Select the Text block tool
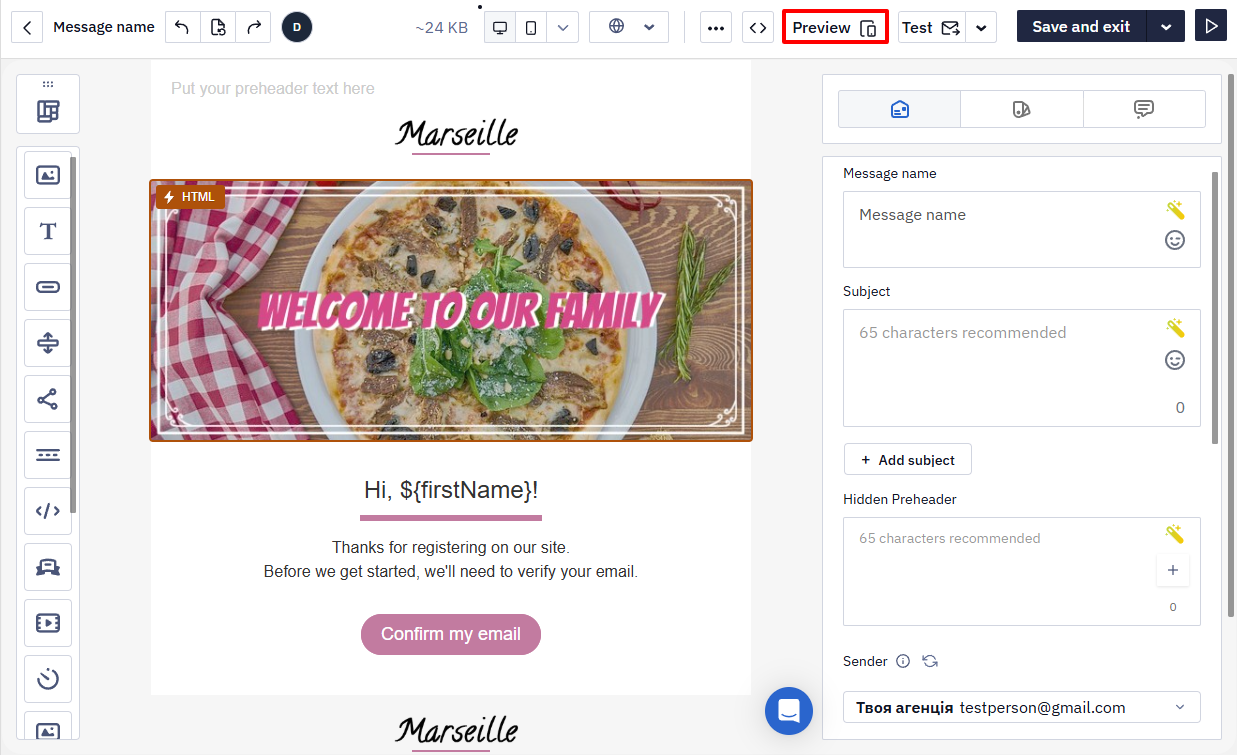Screen dimensions: 1237x755 [x=48, y=232]
